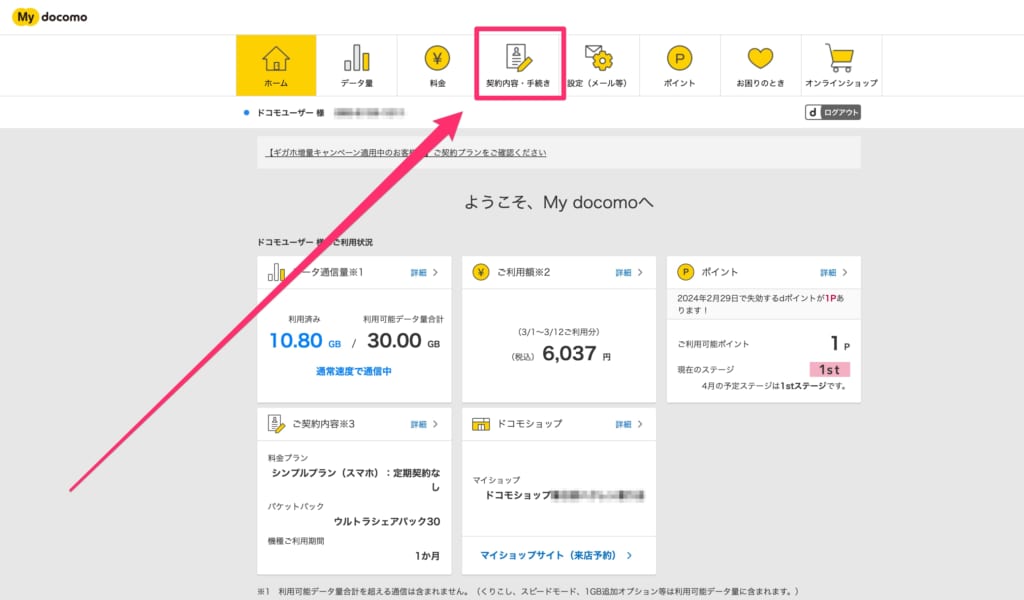Click the 2024年2月29日 expiring points notice

761,304
